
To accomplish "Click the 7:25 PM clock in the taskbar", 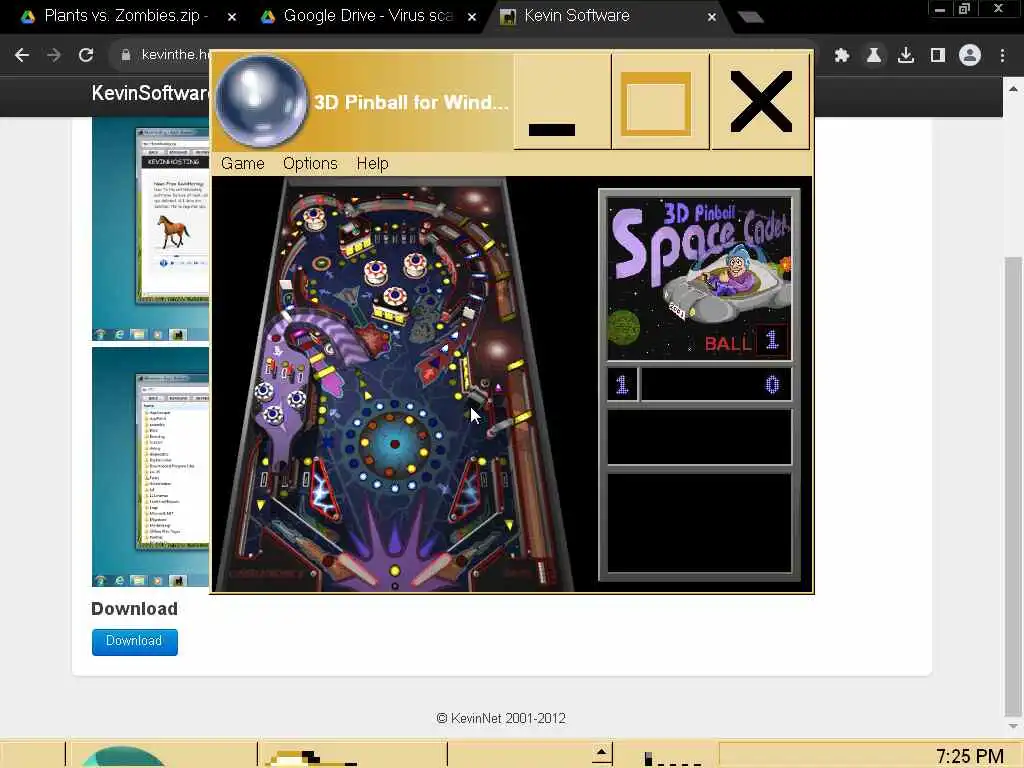I will pyautogui.click(x=969, y=756).
